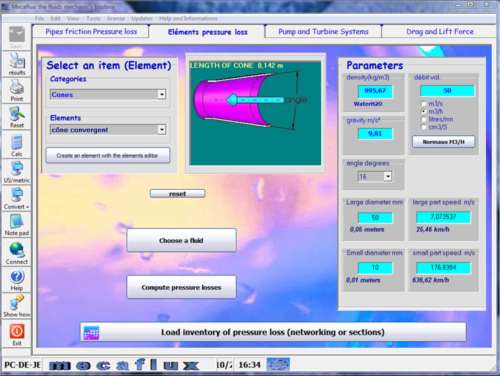Open the Tools menu
Image resolution: width=500 pixels, height=376 pixels.
tap(93, 18)
